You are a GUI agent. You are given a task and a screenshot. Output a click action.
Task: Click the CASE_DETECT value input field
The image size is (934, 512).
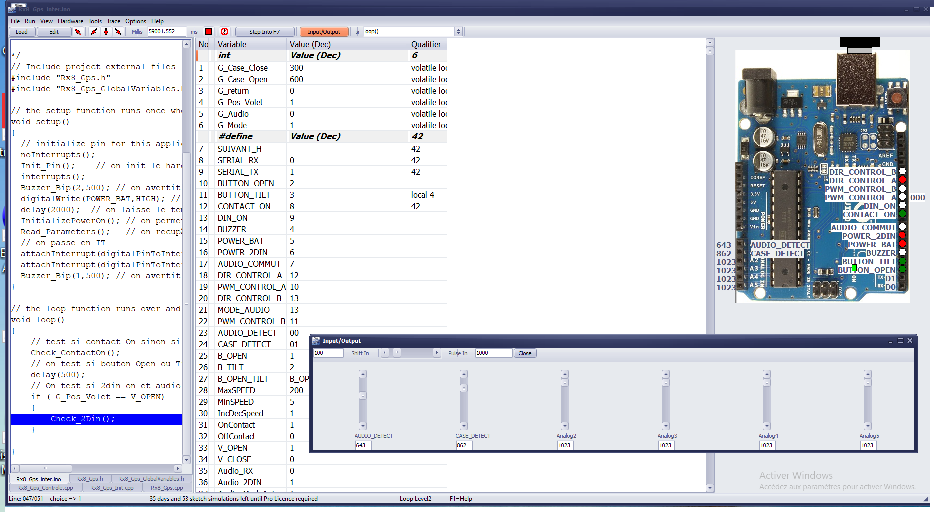tap(464, 445)
